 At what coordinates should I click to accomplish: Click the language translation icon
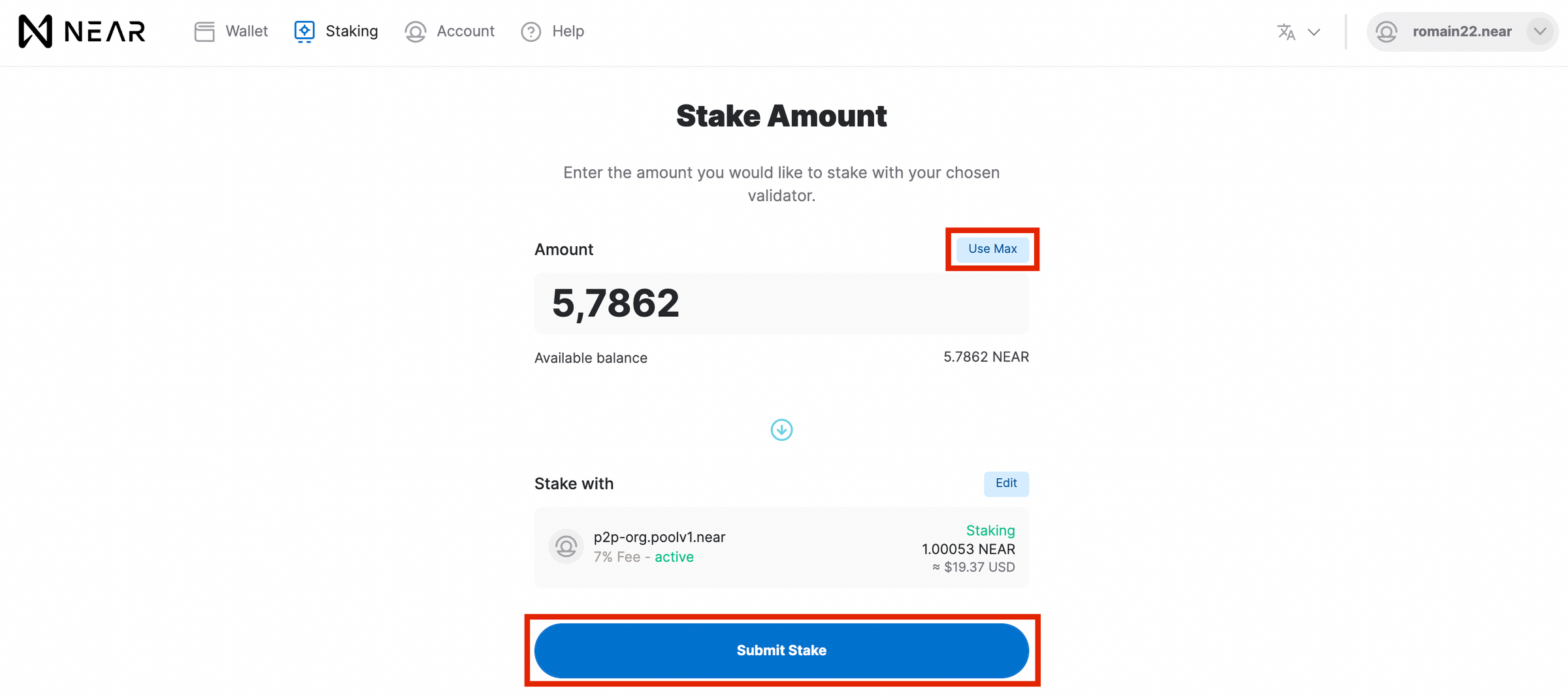point(1286,31)
